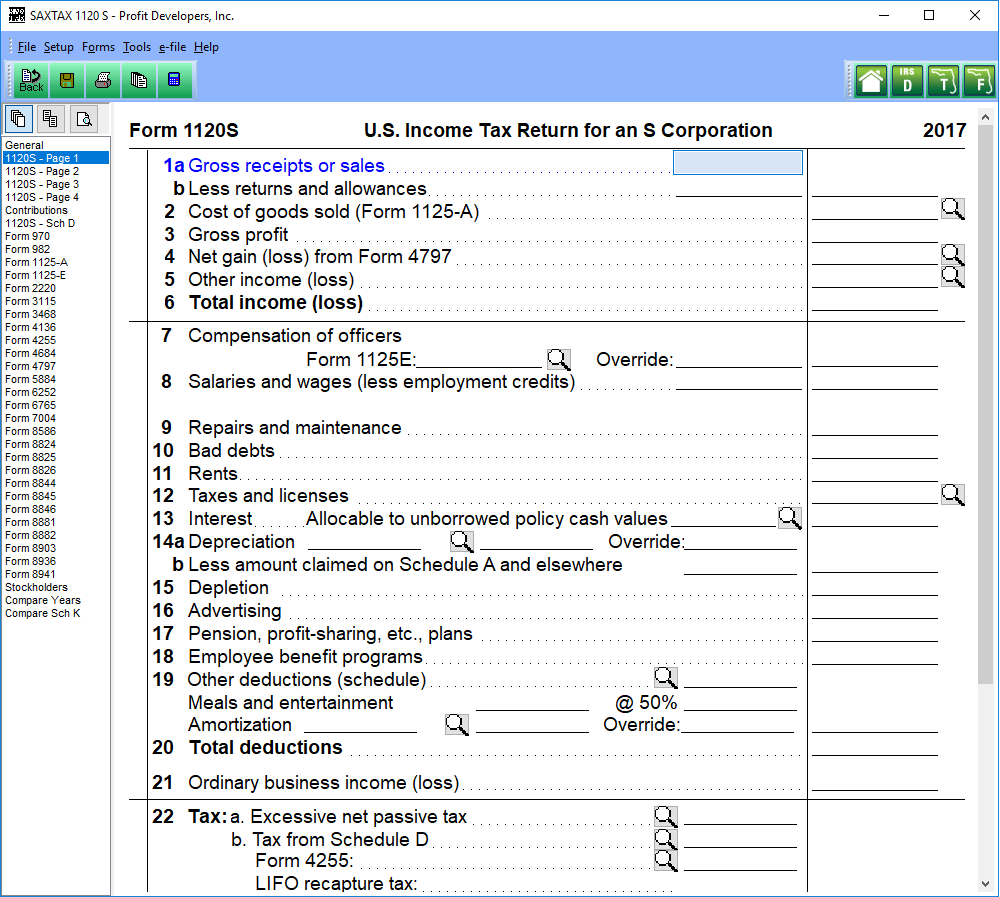Open Excessive net passive tax lookup
This screenshot has height=897, width=1000.
click(x=666, y=816)
